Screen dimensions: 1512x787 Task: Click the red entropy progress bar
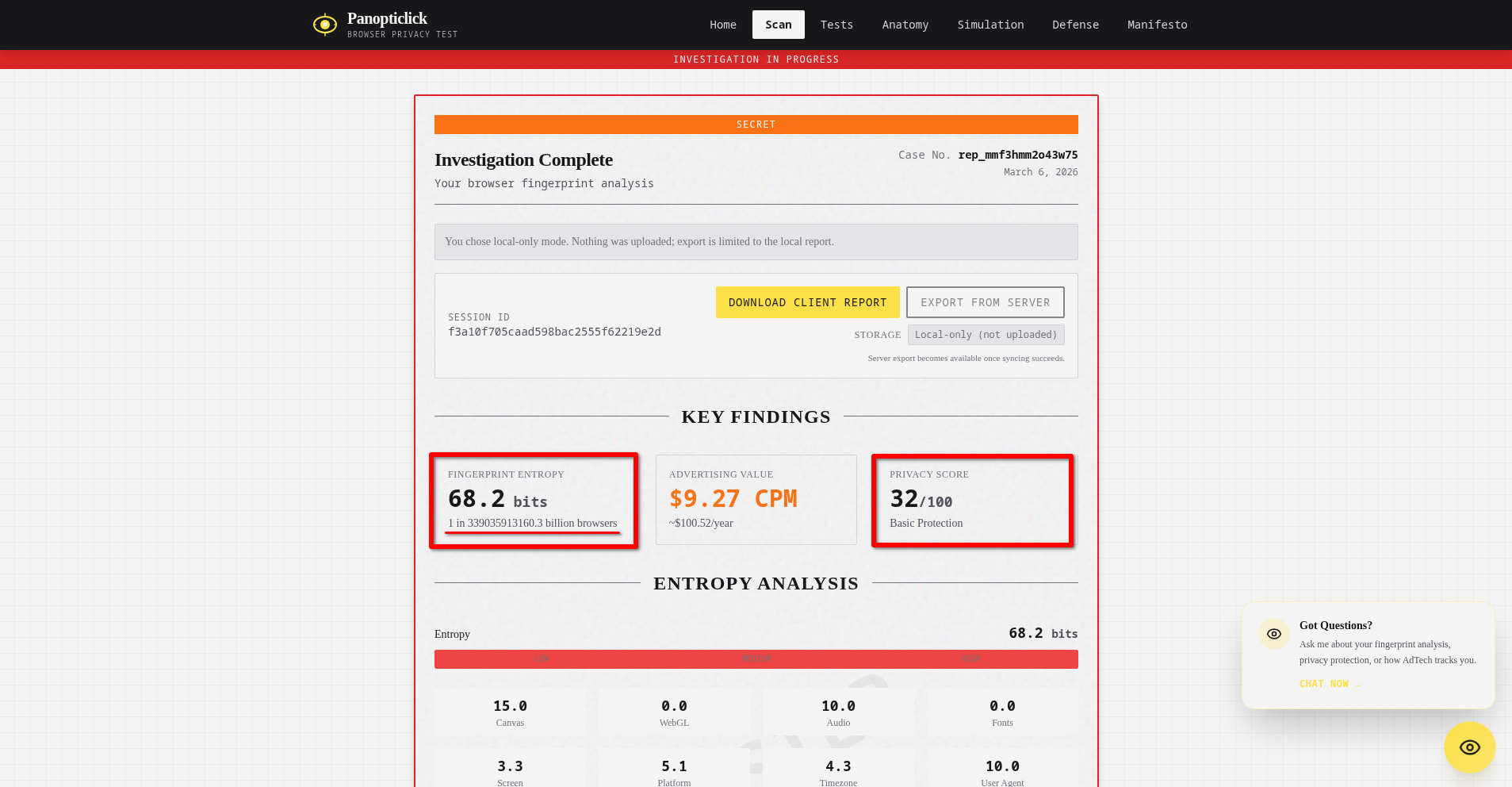click(x=756, y=659)
